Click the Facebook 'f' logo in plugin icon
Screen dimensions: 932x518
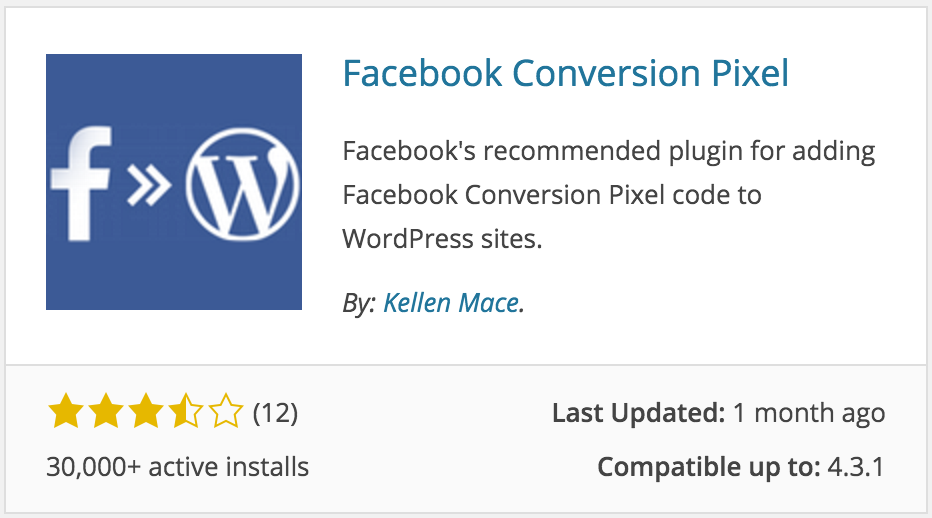point(81,183)
